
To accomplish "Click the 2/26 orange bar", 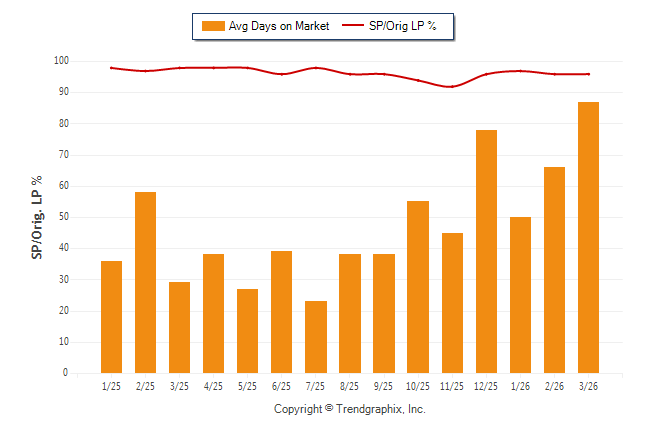I will tap(554, 270).
